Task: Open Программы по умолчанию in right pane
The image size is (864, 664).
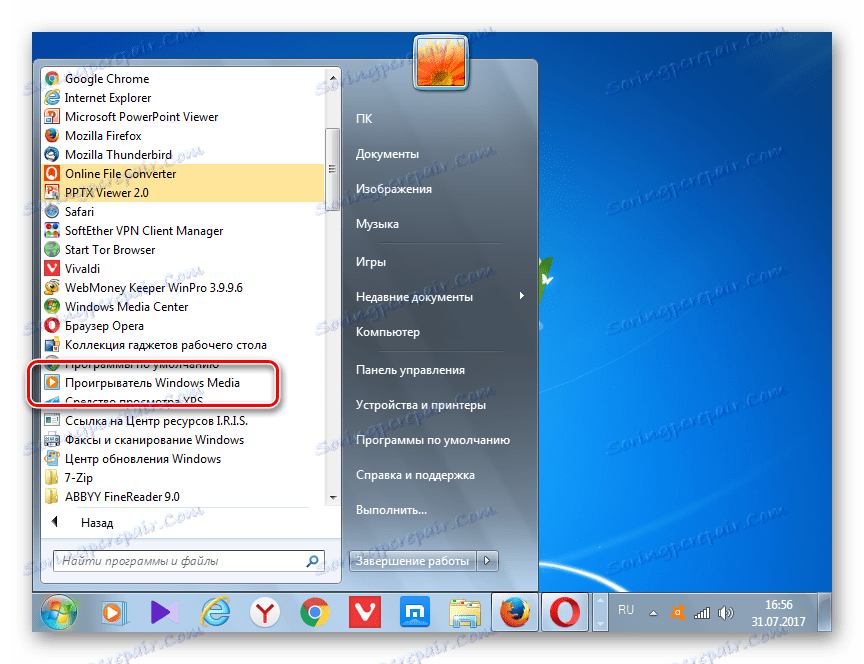Action: [x=433, y=440]
